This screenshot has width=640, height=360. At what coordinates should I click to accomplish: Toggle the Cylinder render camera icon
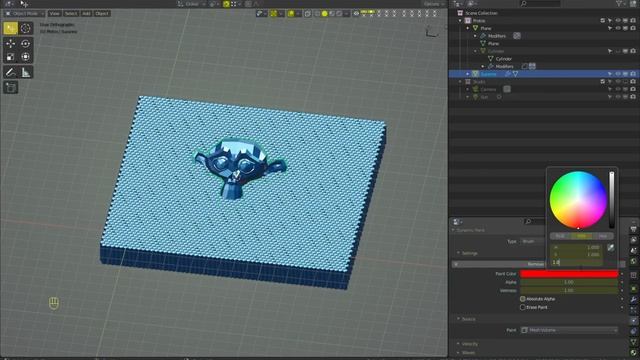[x=633, y=51]
